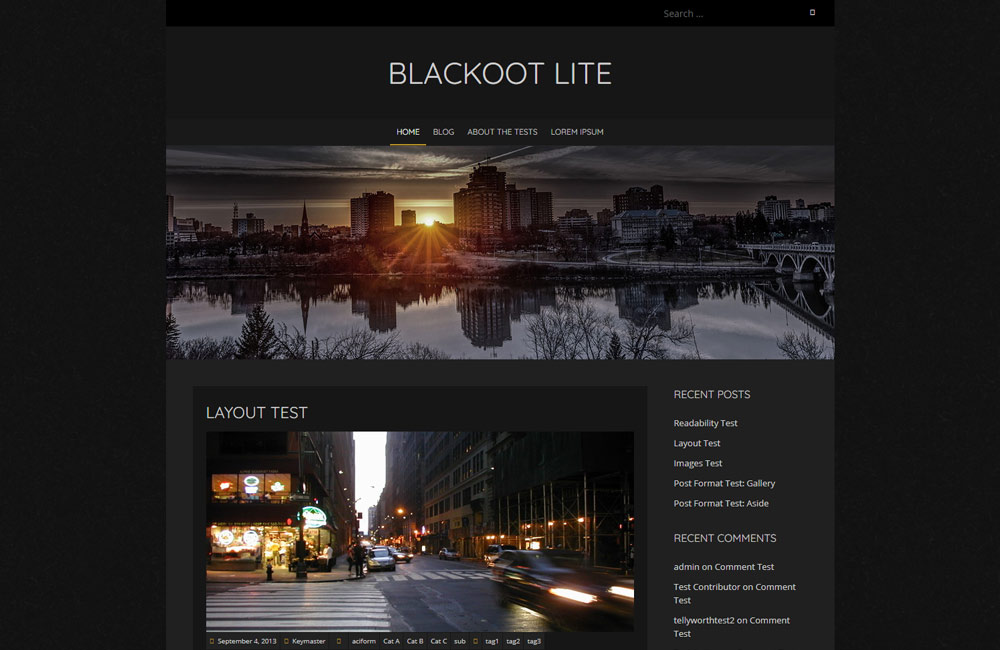Select the Lorem Ipsum menu item

[577, 132]
